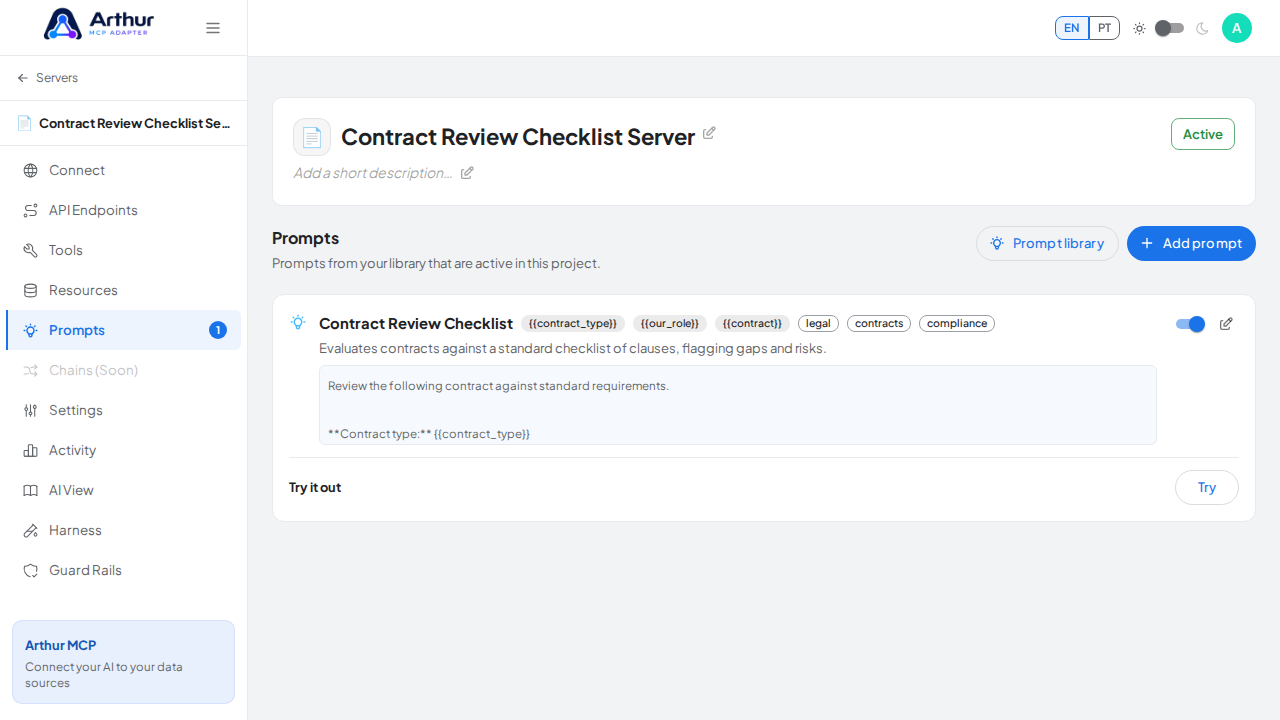Click server name in sidebar header
The image size is (1280, 720).
coord(135,123)
